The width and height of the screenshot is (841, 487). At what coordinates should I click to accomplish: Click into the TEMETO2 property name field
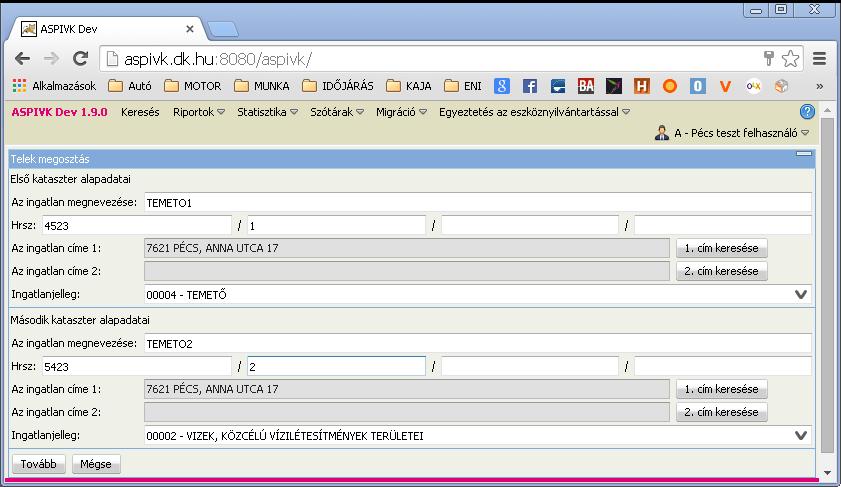(477, 344)
